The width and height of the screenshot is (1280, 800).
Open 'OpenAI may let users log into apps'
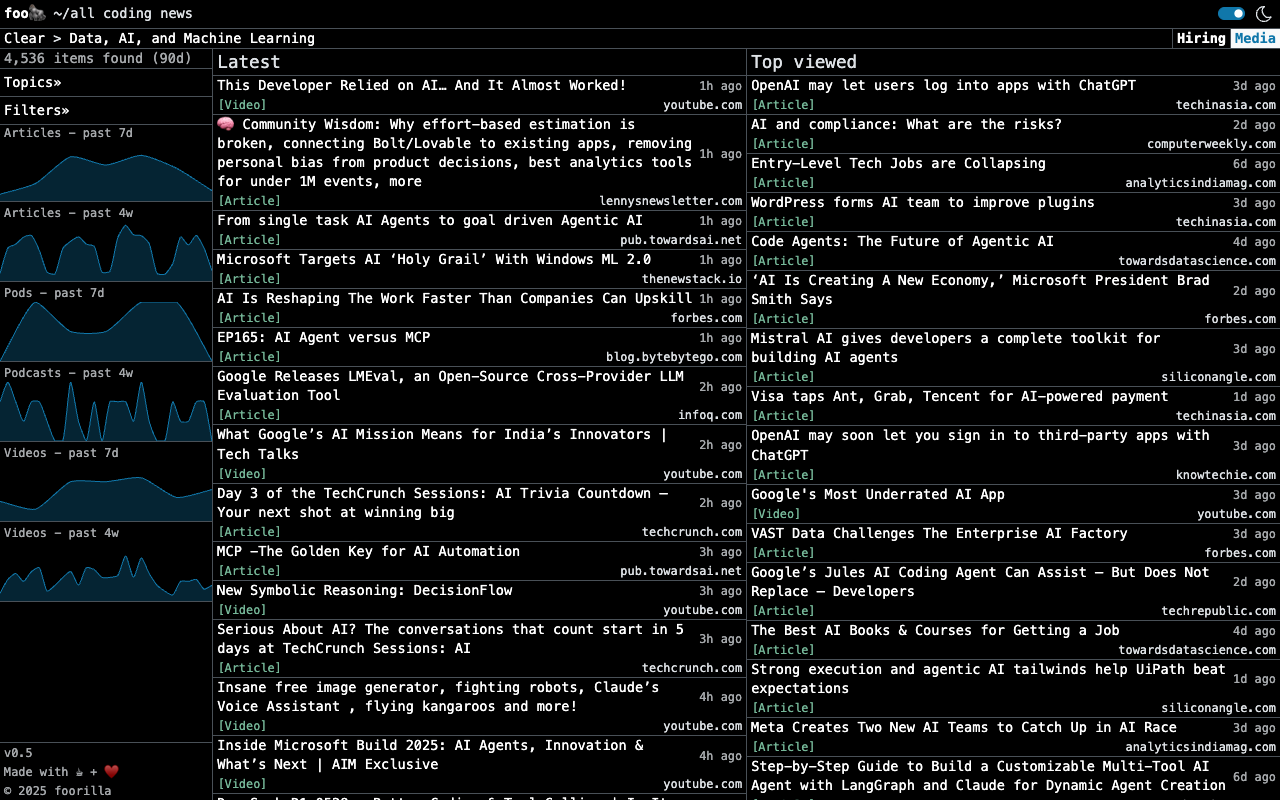coord(943,85)
